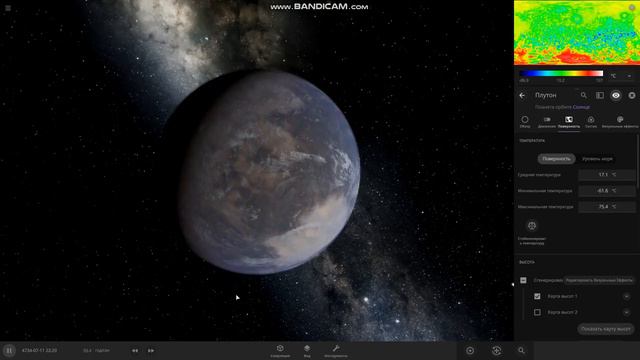Click Показать карту высот button

606,329
